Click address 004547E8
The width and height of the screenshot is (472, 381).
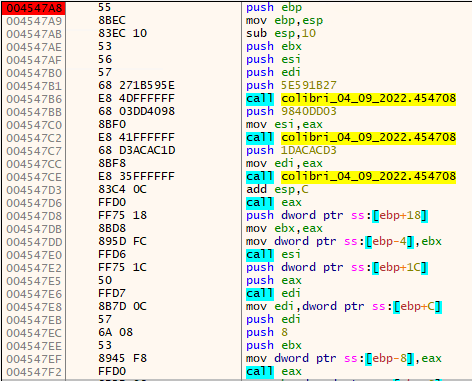[34, 307]
